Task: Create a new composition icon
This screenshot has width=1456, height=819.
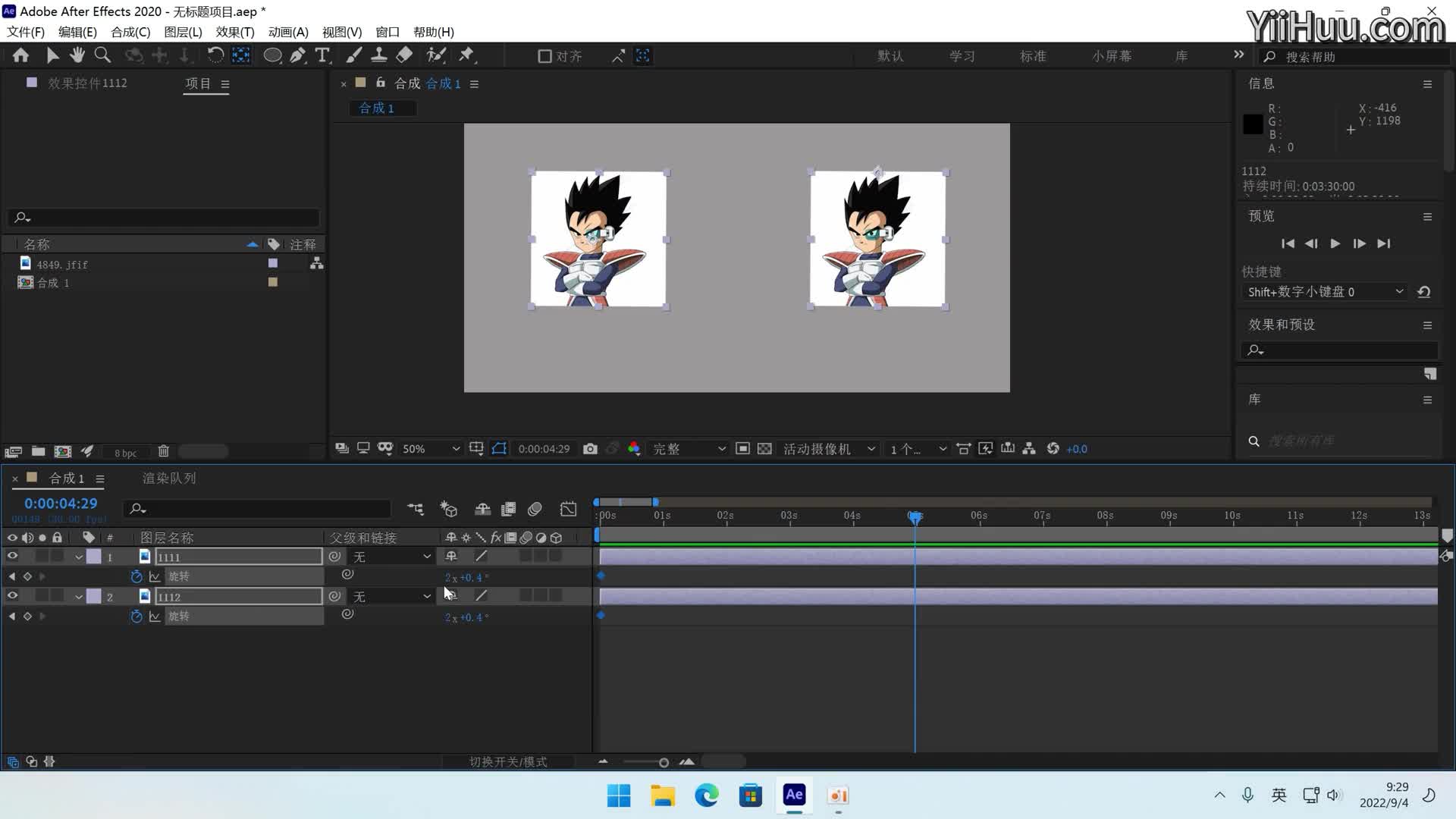Action: click(x=63, y=452)
